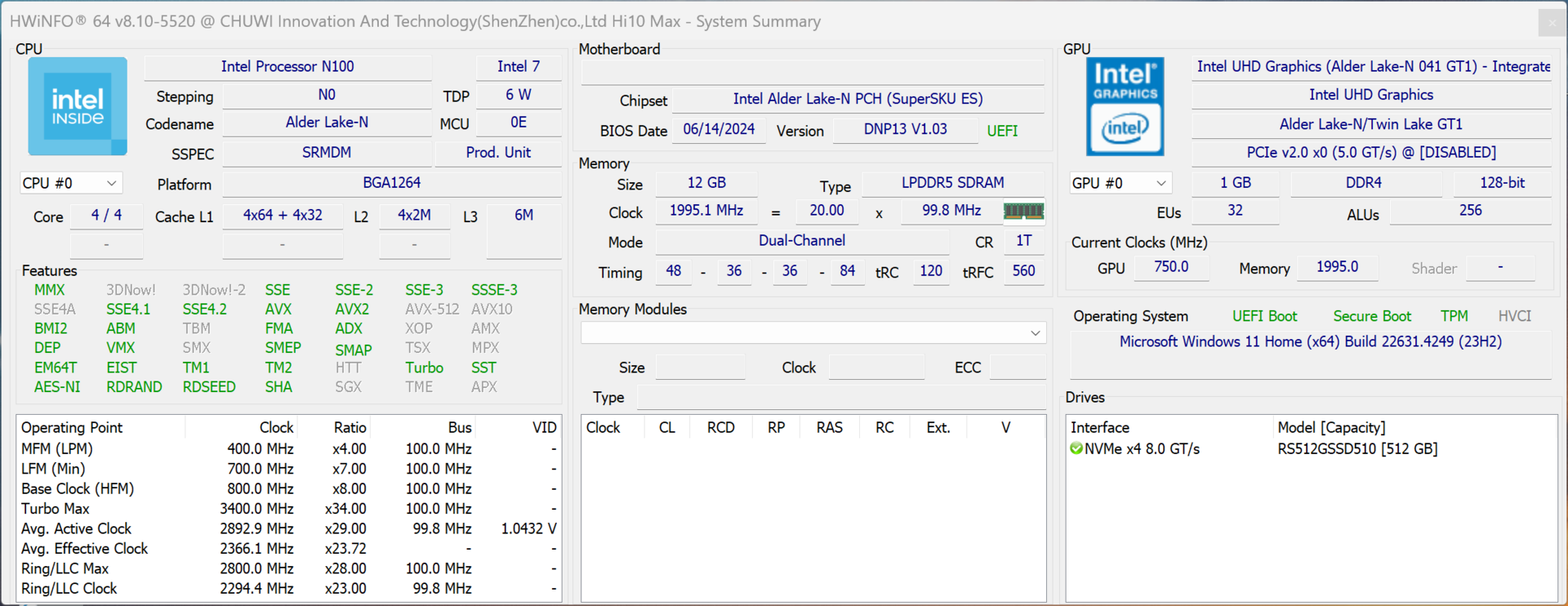The height and width of the screenshot is (606, 1568).
Task: Select the Turbo Max operating point row
Action: coord(56,508)
